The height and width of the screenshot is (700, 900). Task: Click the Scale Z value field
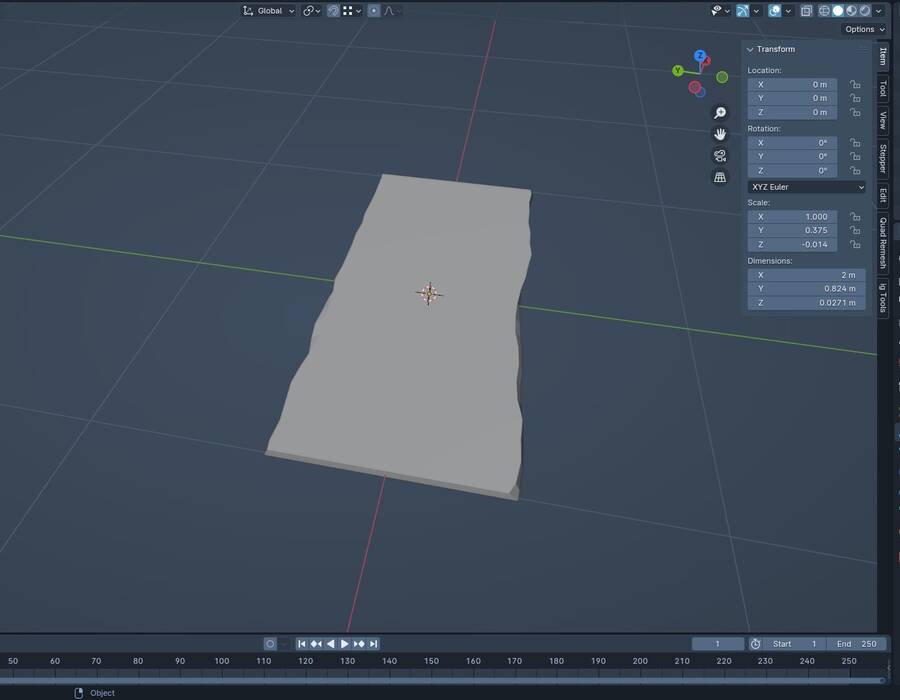[792, 244]
